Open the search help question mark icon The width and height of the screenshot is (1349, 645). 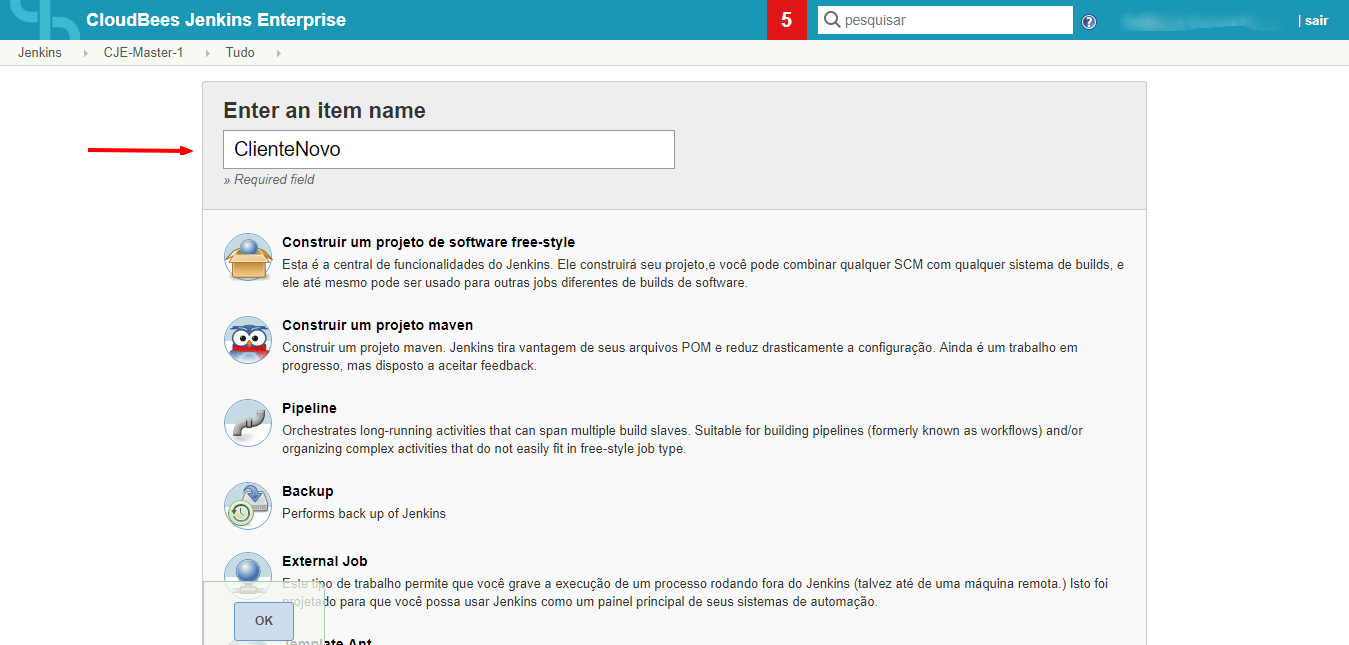coord(1089,22)
